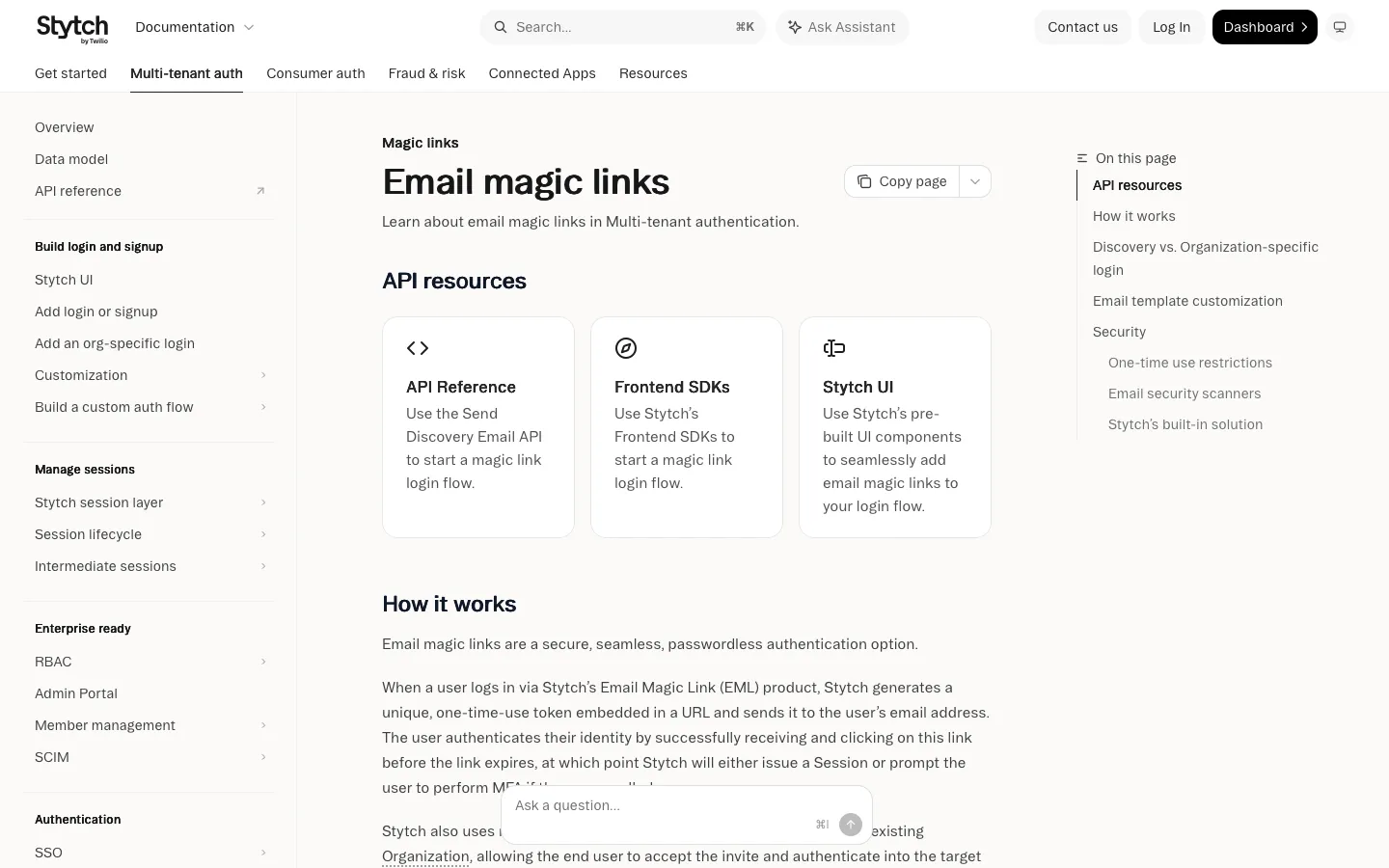This screenshot has width=1389, height=868.
Task: Open Connected Apps tab
Action: pos(542,73)
